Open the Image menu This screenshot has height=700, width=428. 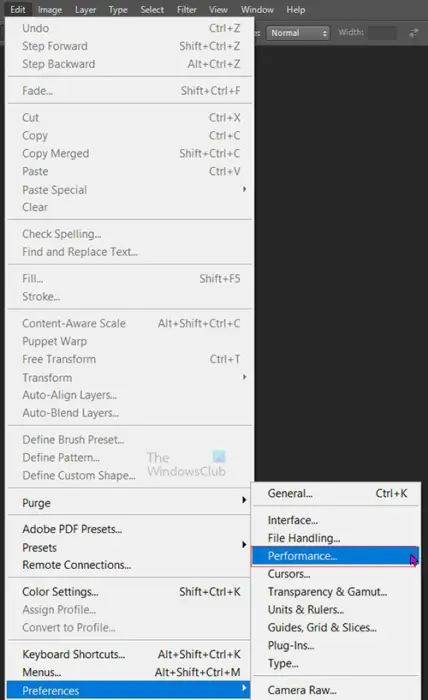[x=50, y=9]
